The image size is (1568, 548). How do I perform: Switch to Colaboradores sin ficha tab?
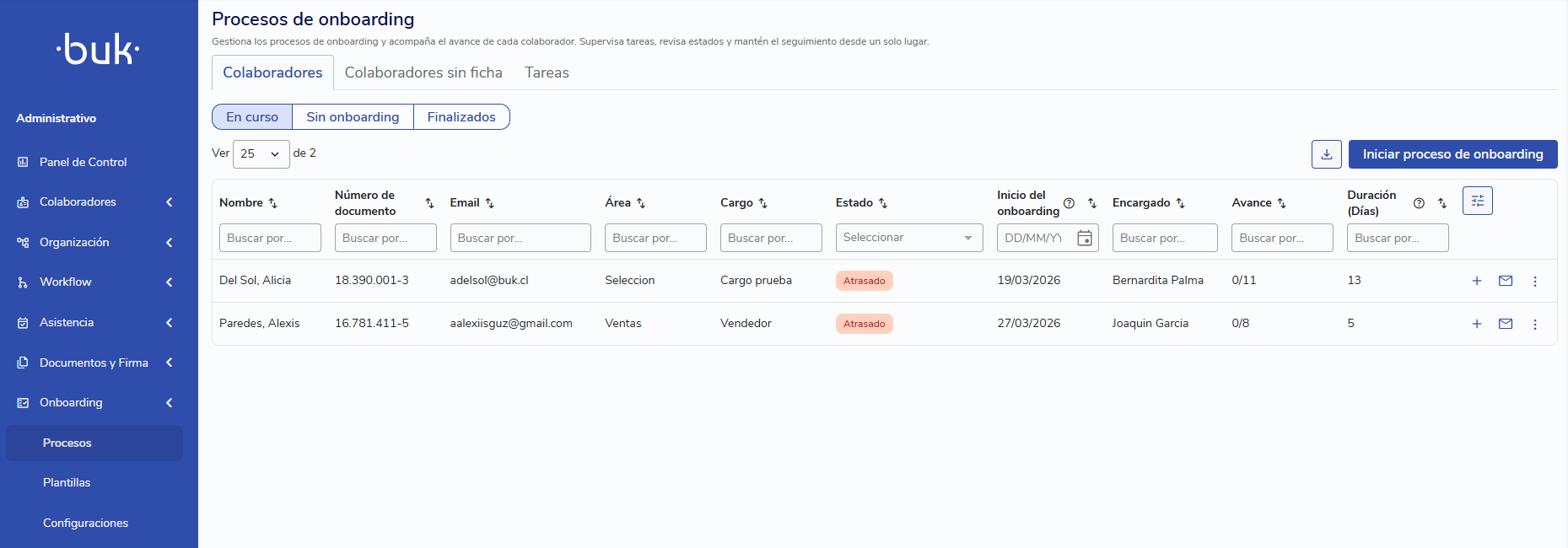click(423, 73)
